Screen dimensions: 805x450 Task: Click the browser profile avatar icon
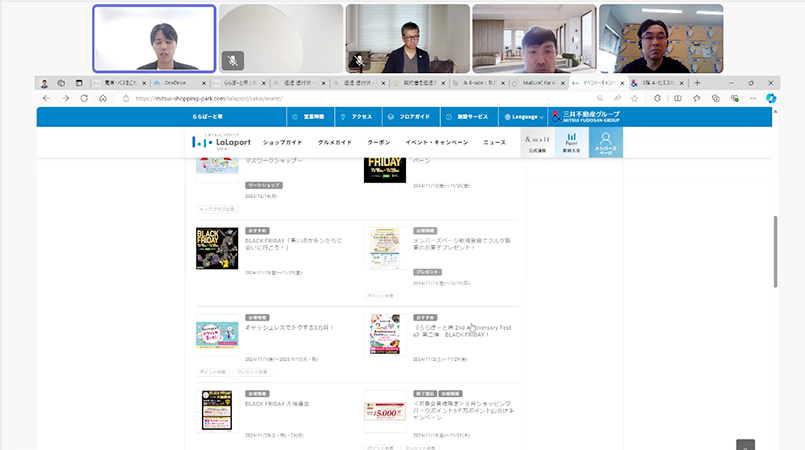pos(44,83)
